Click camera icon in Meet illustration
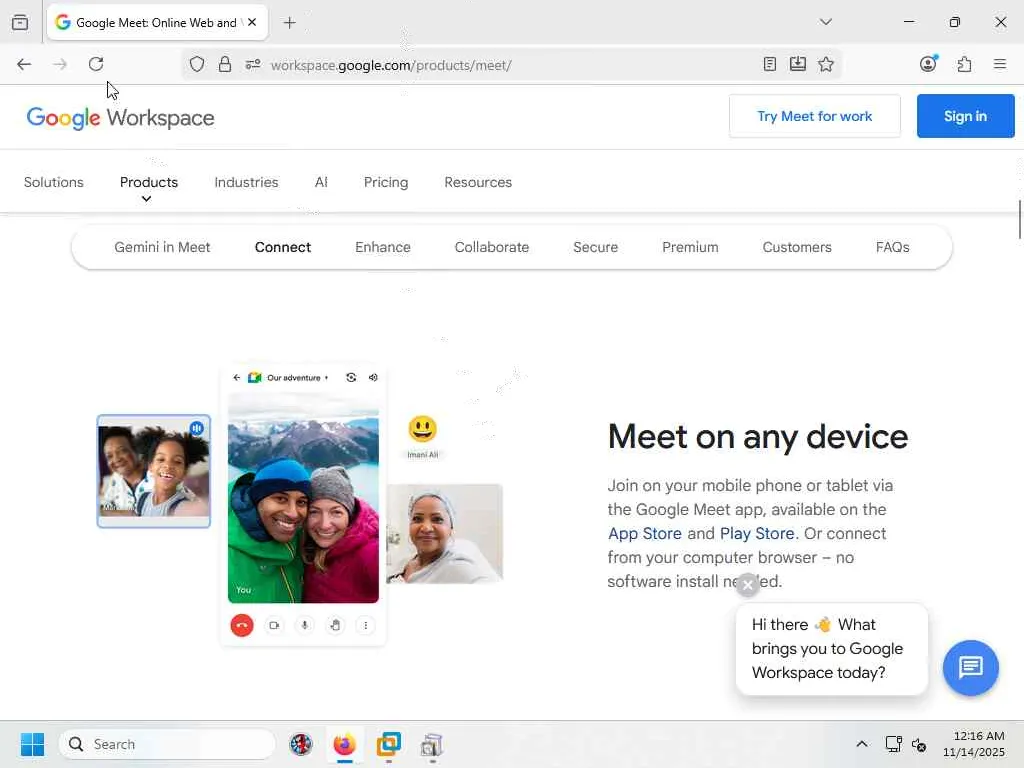Viewport: 1024px width, 768px height. pyautogui.click(x=274, y=626)
